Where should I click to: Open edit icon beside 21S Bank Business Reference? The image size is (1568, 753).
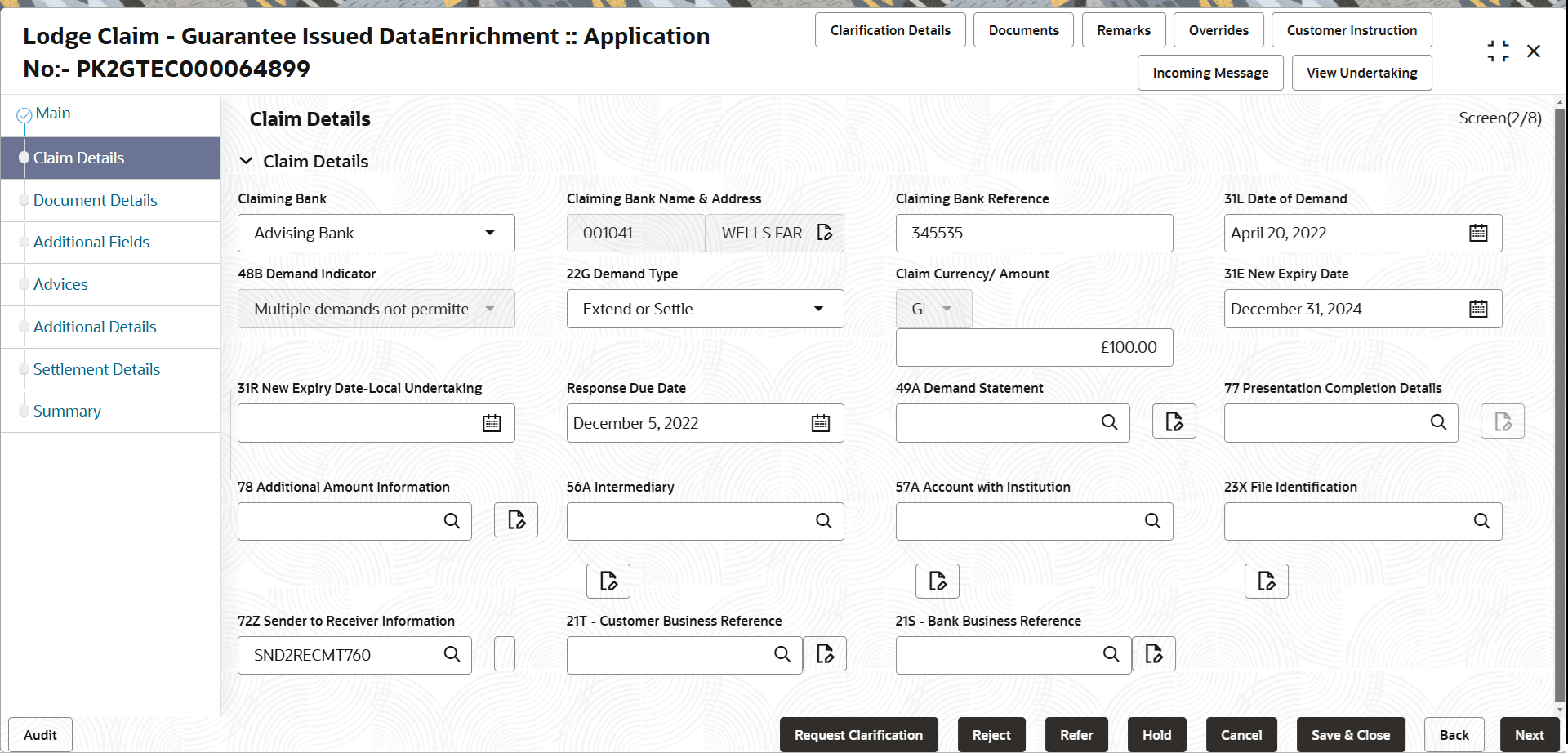(x=1154, y=654)
